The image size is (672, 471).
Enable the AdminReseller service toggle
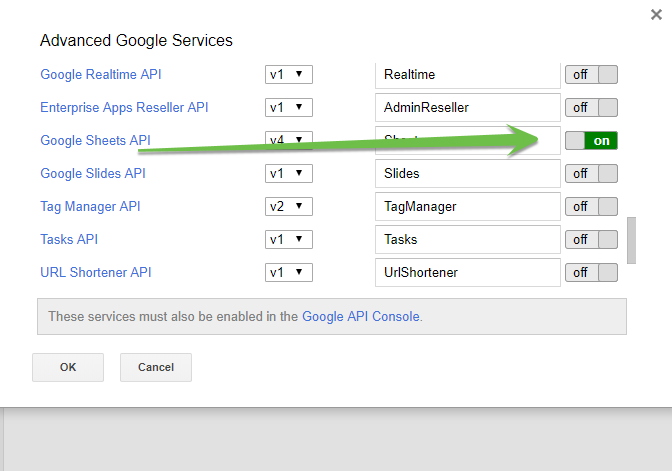pos(591,108)
